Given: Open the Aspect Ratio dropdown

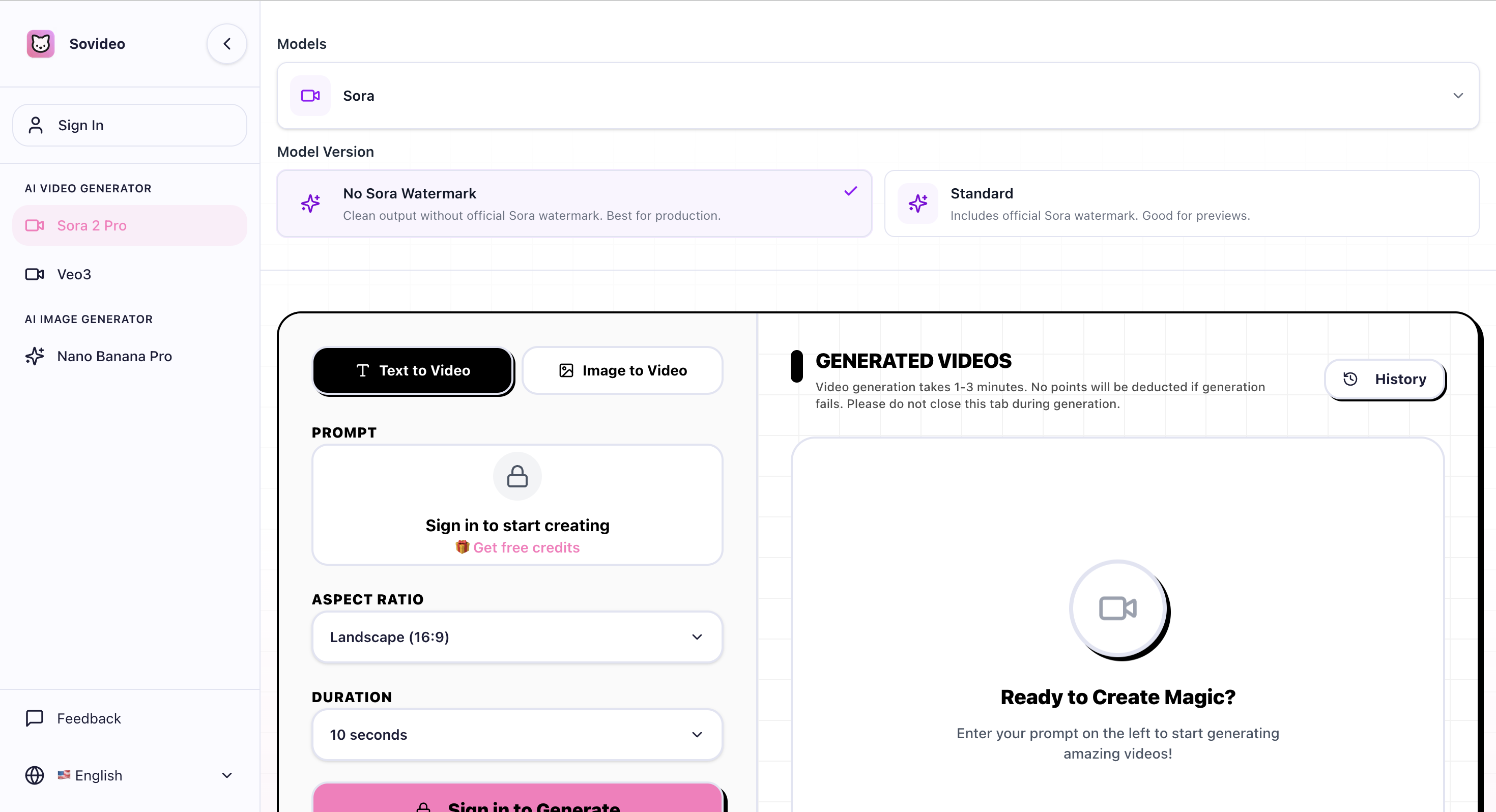Looking at the screenshot, I should (x=517, y=636).
